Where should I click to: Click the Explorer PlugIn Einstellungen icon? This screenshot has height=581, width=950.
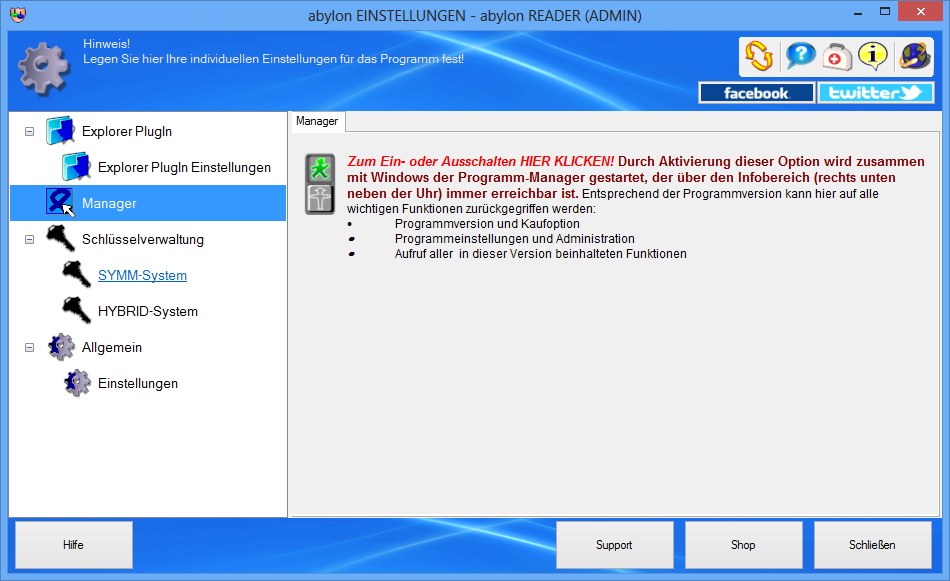click(76, 167)
